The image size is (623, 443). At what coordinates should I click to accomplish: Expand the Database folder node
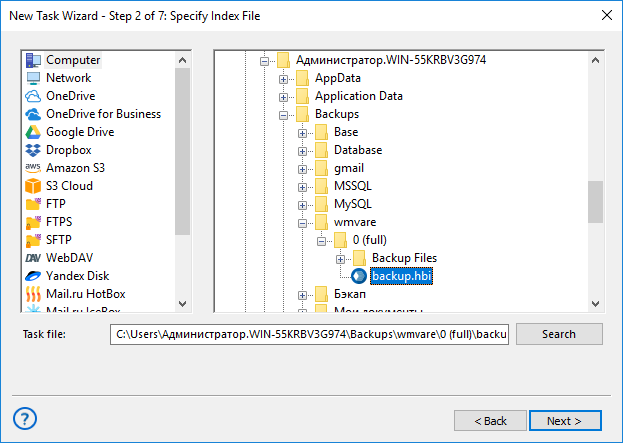click(302, 151)
